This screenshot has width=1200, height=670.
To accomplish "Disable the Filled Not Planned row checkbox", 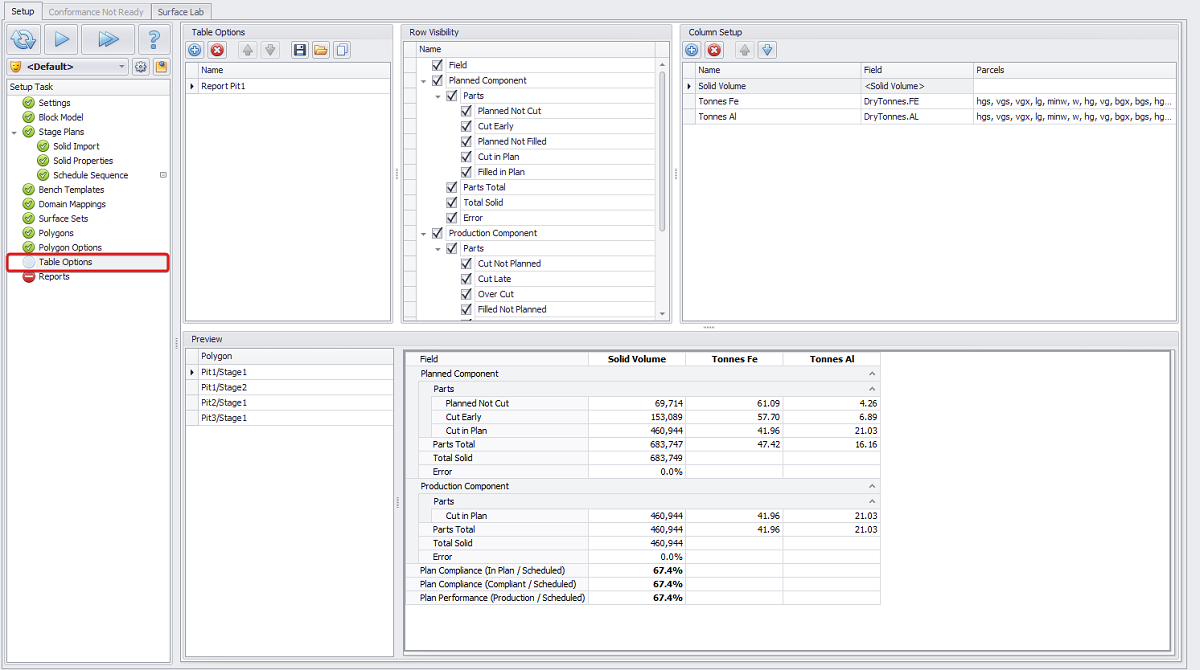I will tap(467, 309).
